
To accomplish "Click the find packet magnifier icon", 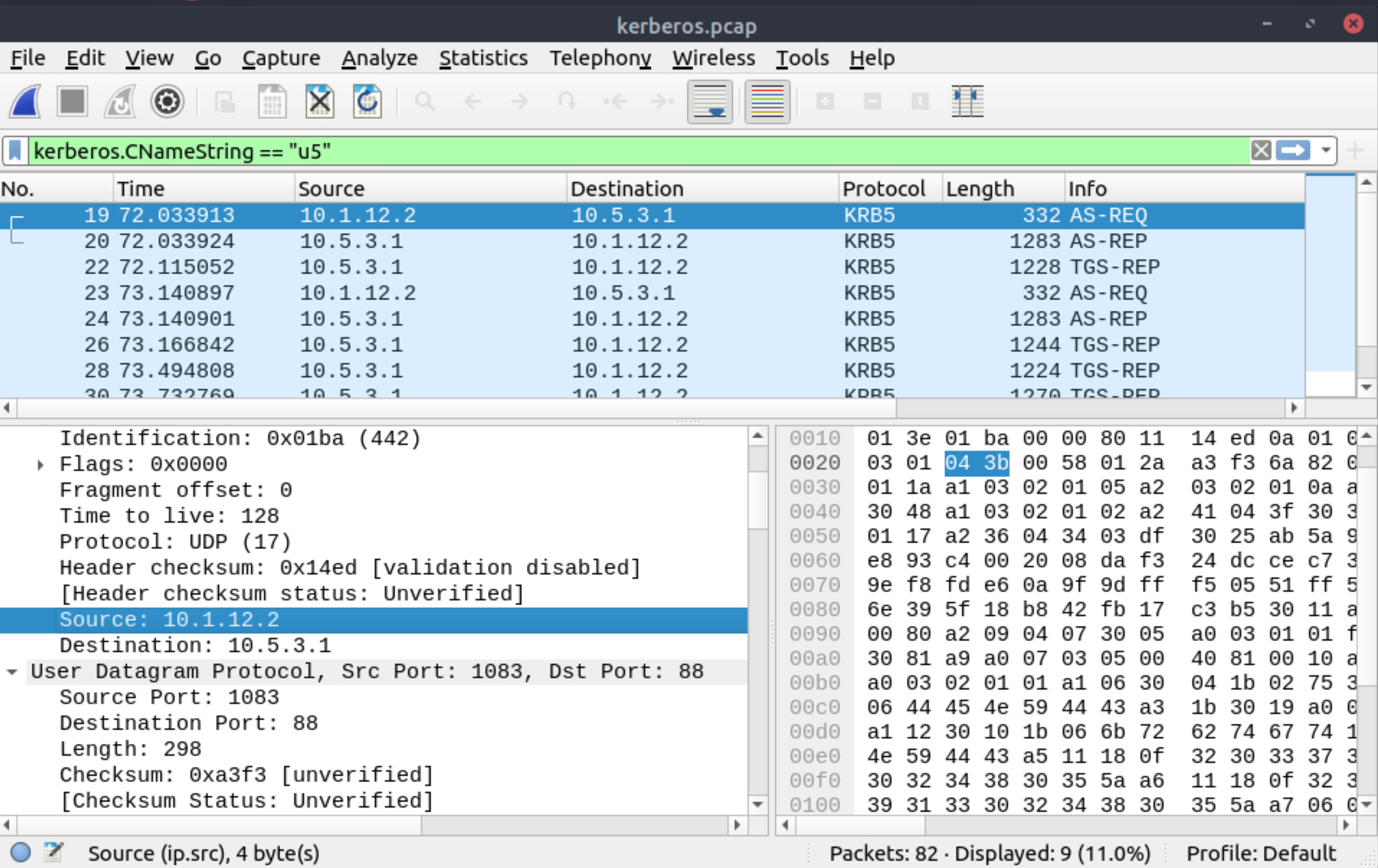I will click(x=425, y=101).
